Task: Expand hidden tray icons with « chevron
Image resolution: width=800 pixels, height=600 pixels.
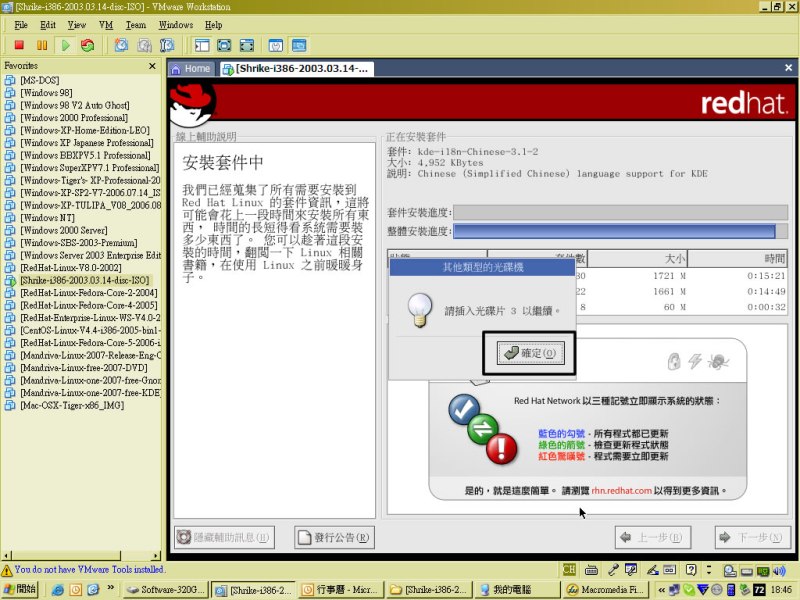Action: [x=661, y=590]
